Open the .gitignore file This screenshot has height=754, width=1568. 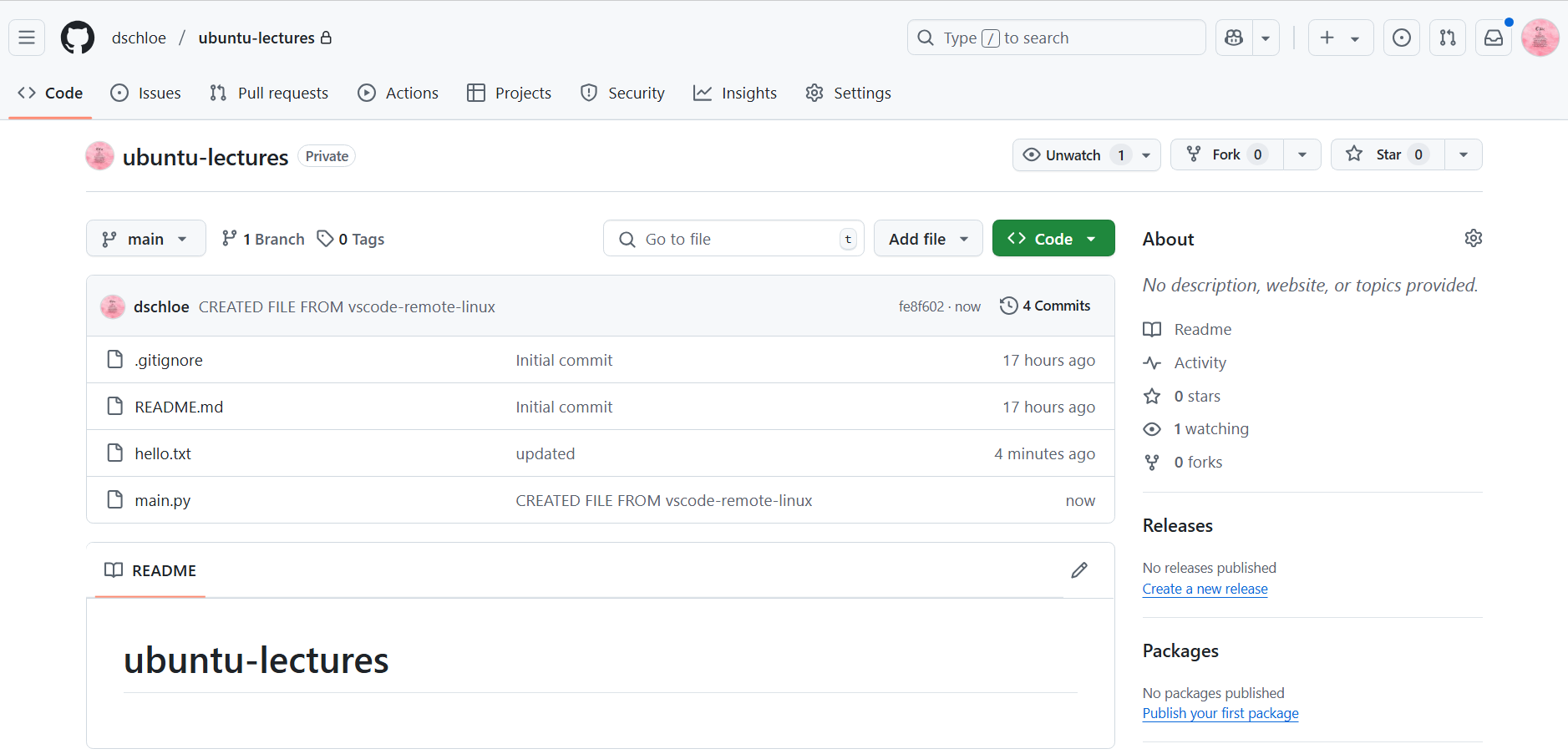tap(169, 360)
